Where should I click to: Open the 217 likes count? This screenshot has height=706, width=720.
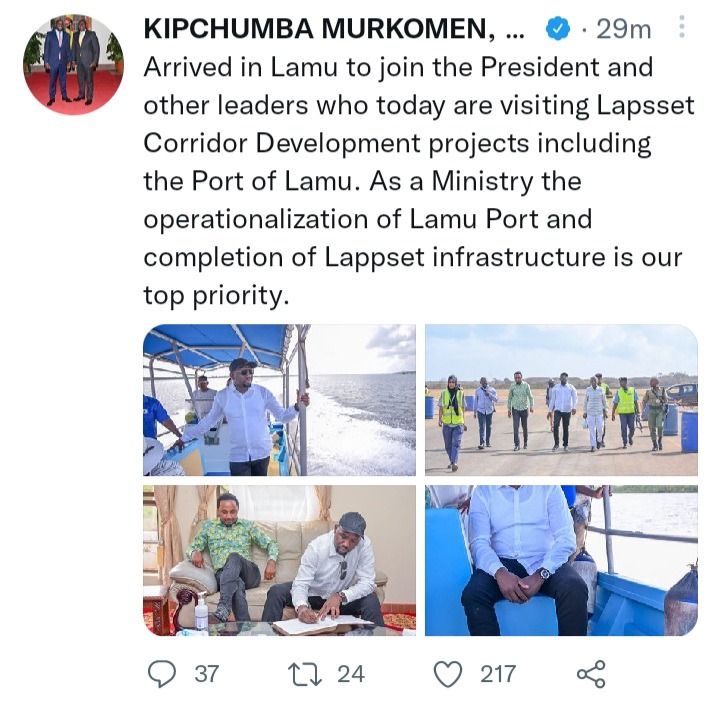(498, 674)
